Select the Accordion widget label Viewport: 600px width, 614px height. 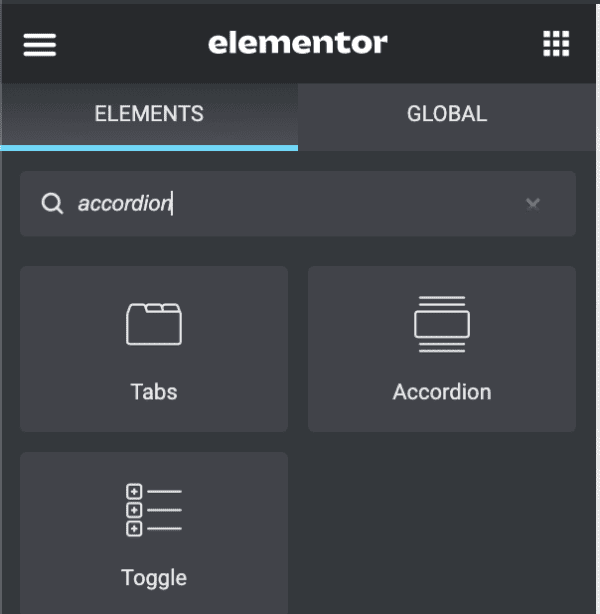tap(441, 391)
